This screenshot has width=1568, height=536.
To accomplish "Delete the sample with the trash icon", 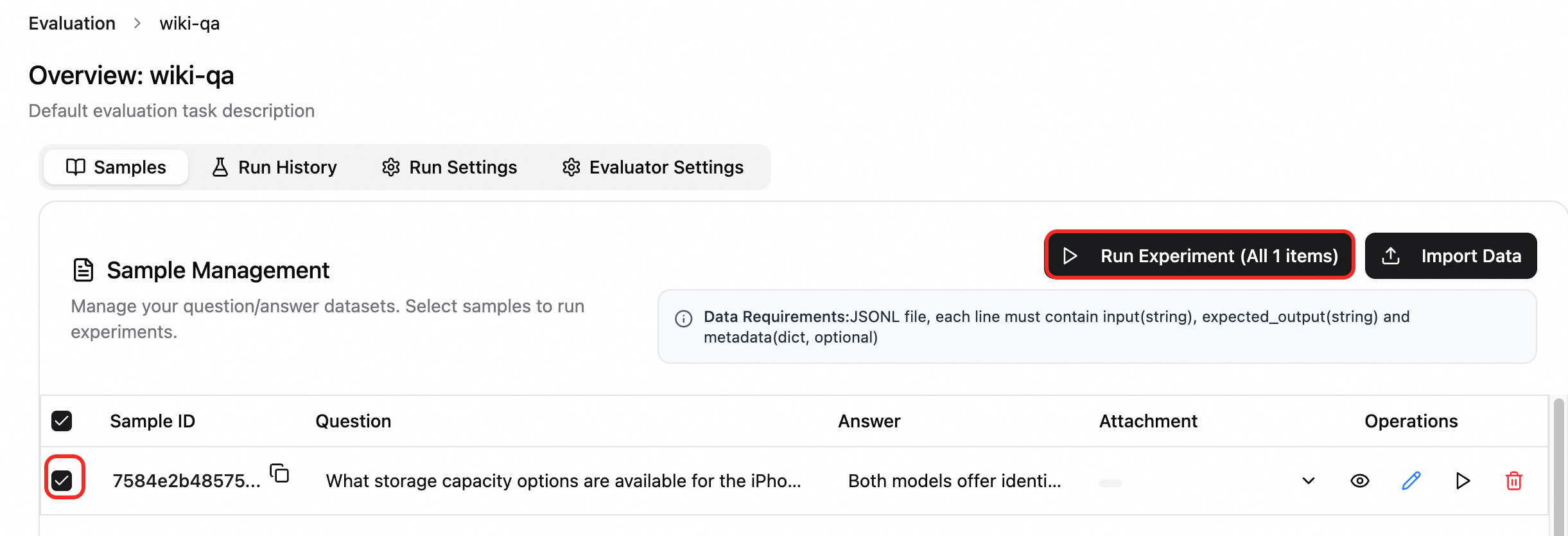I will click(x=1513, y=481).
